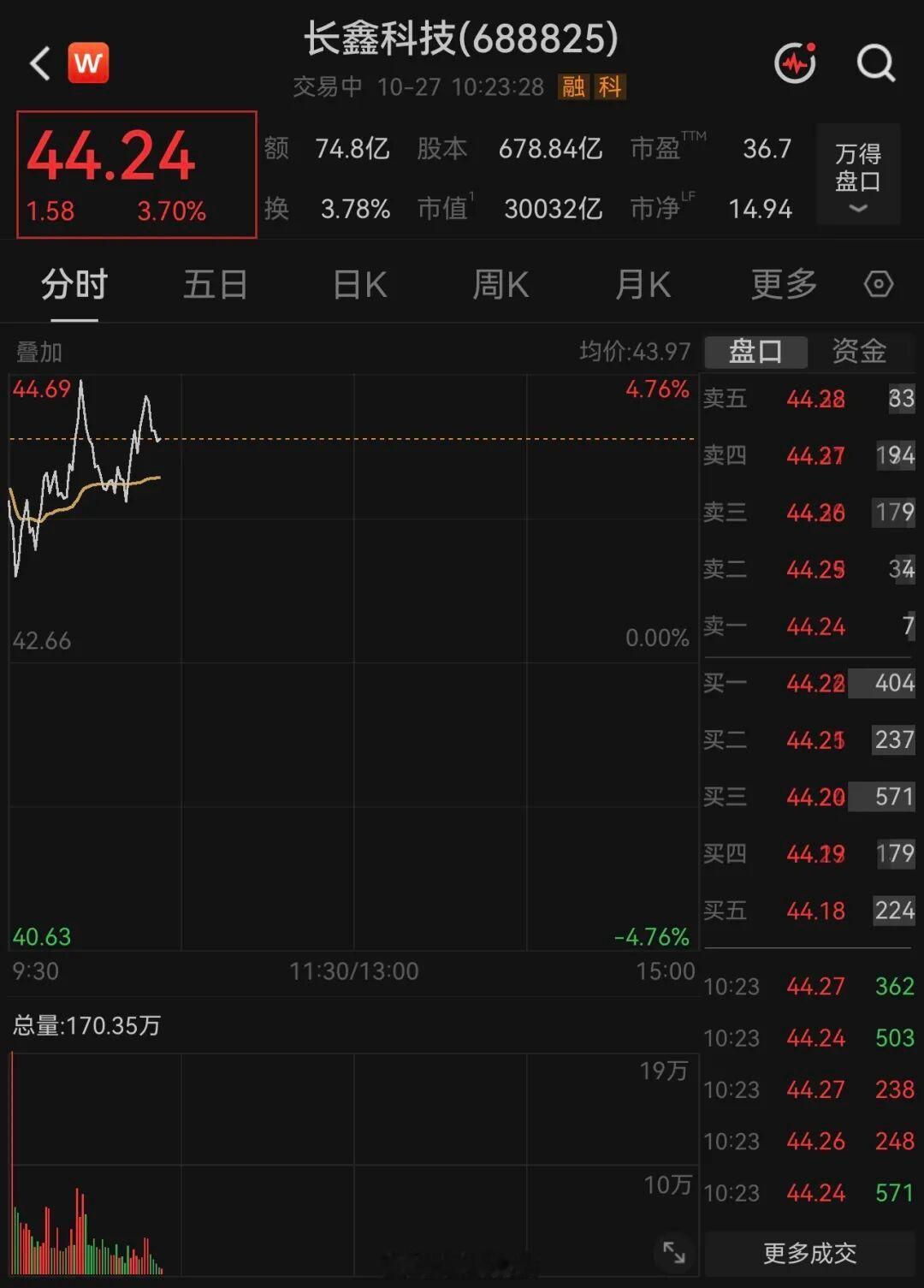Viewport: 924px width, 1288px height.
Task: Switch to the 五日 tab
Action: pyautogui.click(x=216, y=284)
